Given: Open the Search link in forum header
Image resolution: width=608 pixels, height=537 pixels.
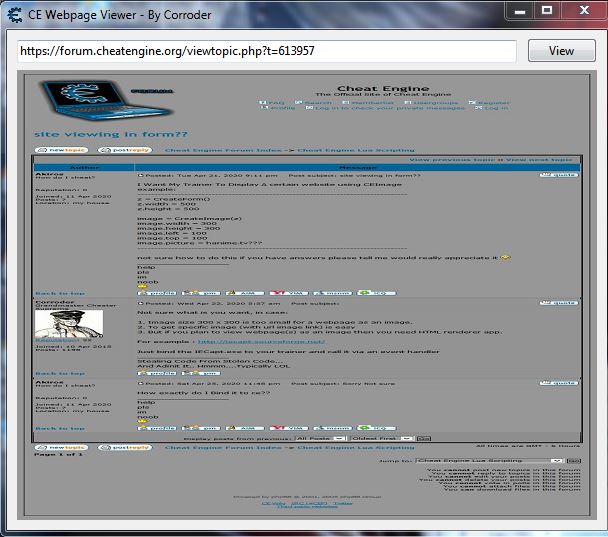Looking at the screenshot, I should click(313, 103).
